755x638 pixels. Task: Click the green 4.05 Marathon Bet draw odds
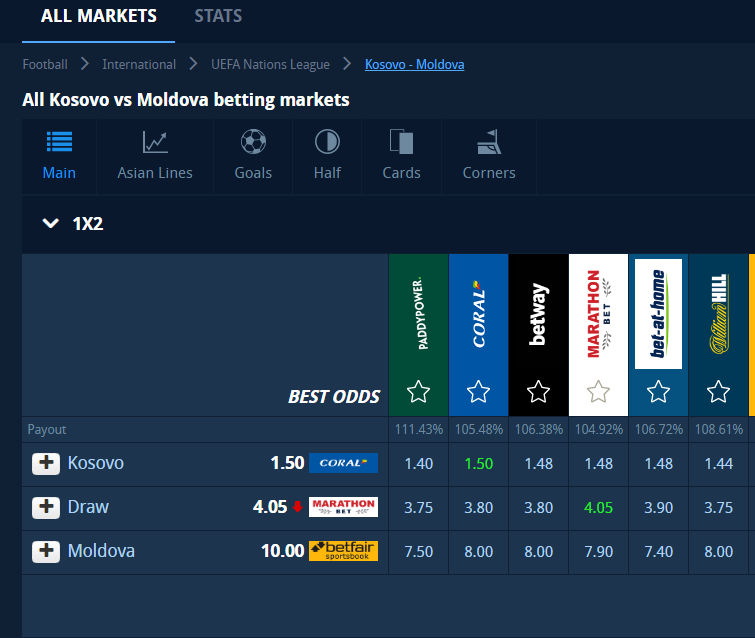(598, 507)
